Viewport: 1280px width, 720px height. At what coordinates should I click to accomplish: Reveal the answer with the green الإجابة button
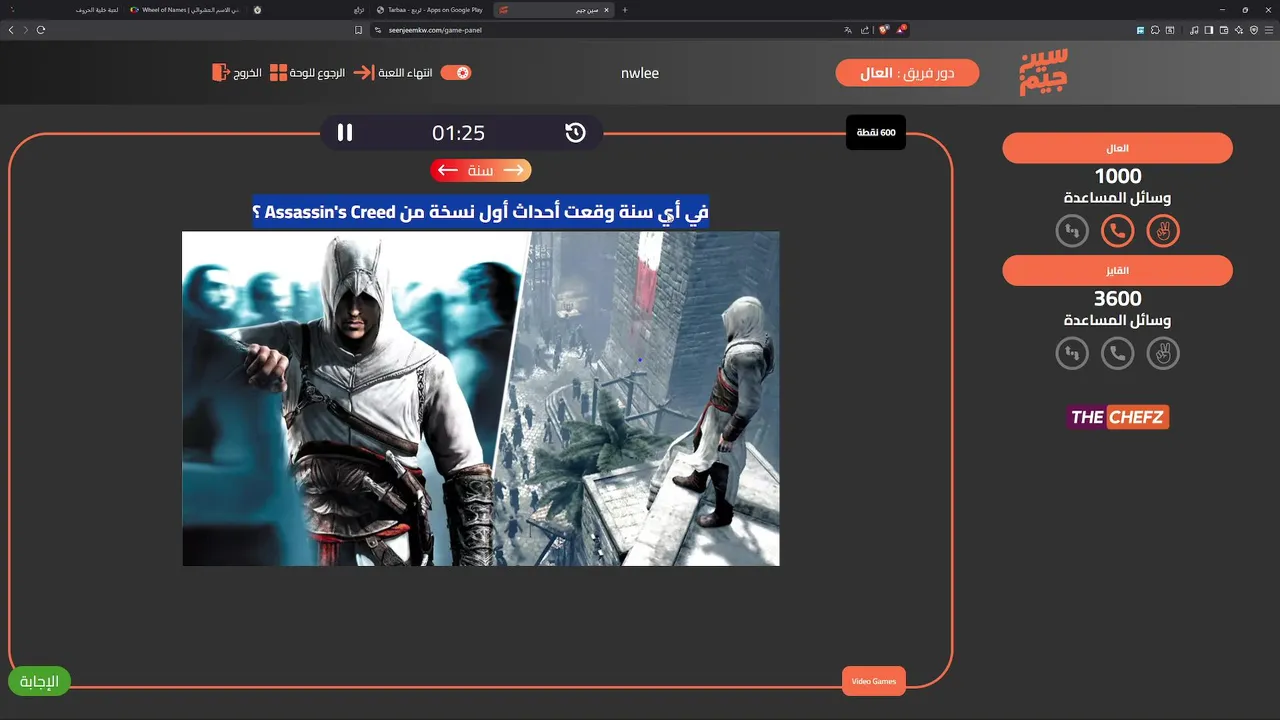point(39,681)
